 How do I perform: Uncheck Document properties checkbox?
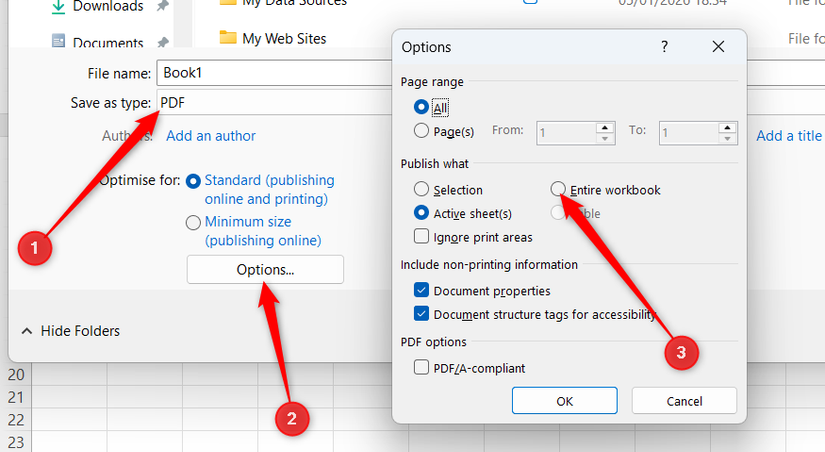click(421, 290)
